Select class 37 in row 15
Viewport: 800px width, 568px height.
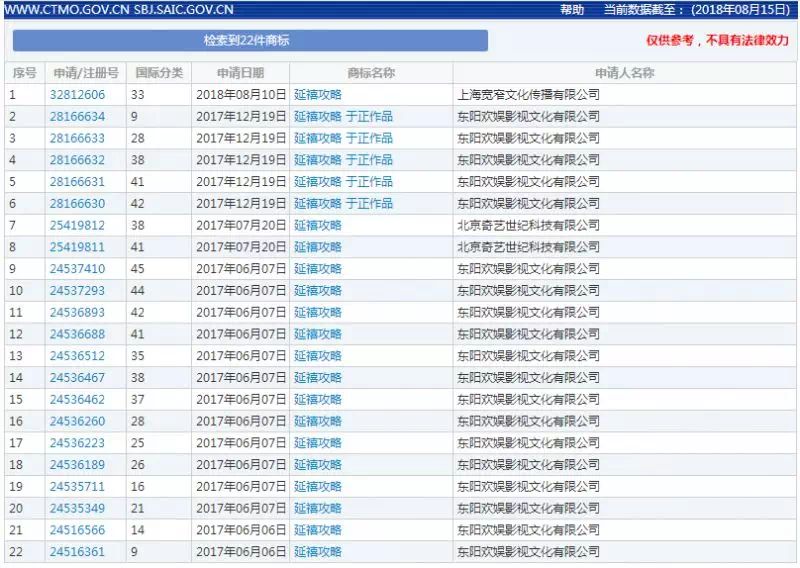pyautogui.click(x=137, y=400)
